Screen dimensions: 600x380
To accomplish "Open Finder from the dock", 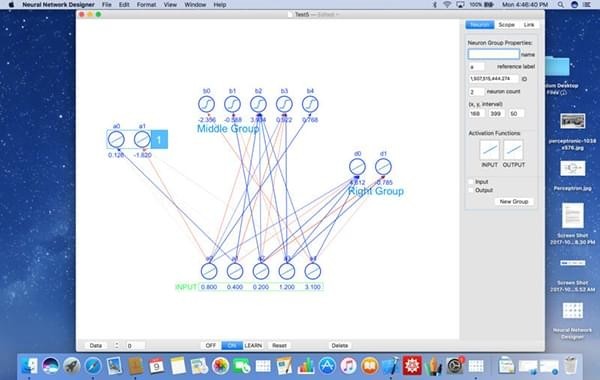I will tap(29, 366).
